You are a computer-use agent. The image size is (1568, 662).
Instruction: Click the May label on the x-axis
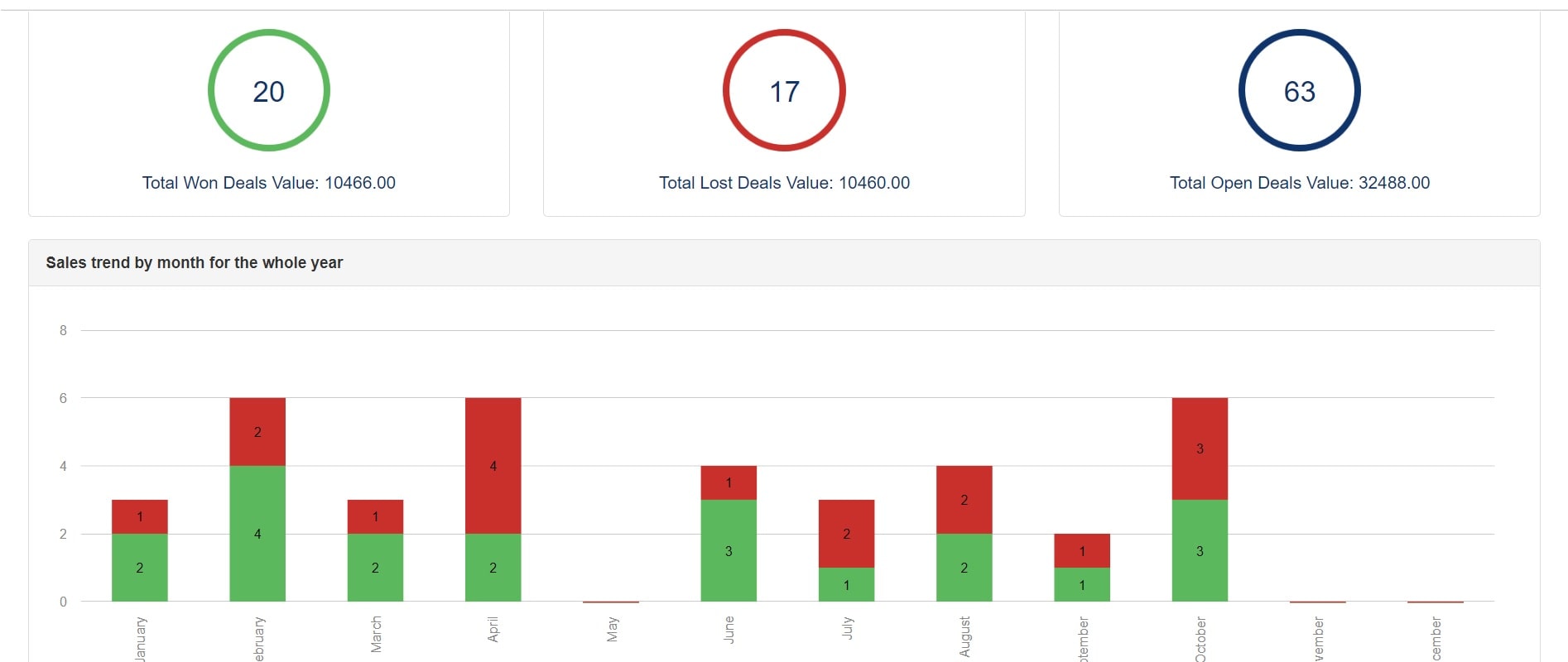coord(612,630)
